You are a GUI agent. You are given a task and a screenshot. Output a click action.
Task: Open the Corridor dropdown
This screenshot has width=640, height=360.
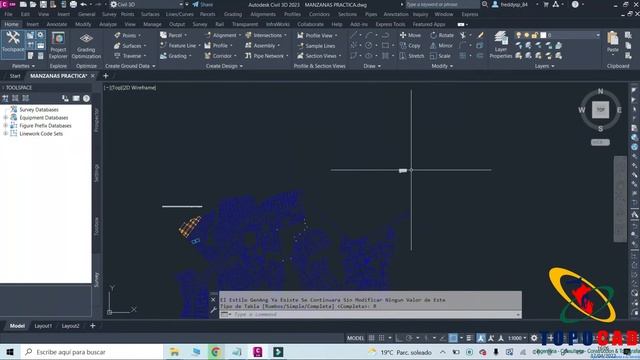[221, 56]
